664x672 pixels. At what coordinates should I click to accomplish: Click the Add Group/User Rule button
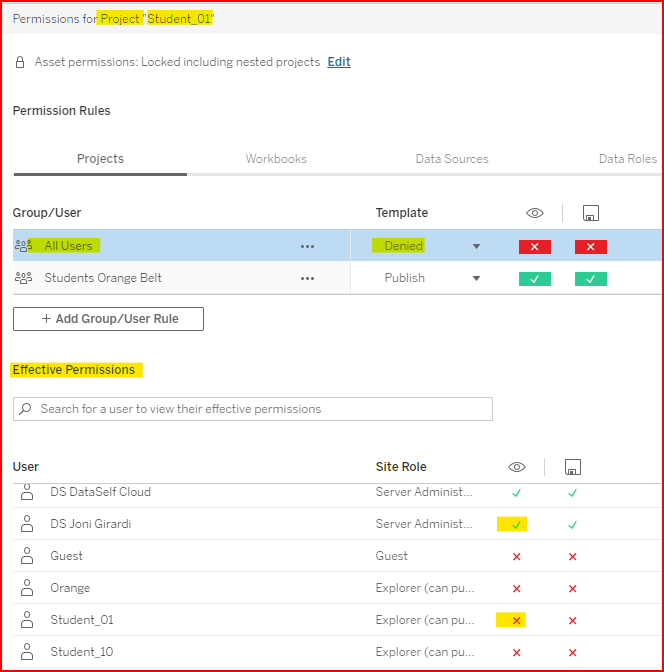[x=108, y=319]
